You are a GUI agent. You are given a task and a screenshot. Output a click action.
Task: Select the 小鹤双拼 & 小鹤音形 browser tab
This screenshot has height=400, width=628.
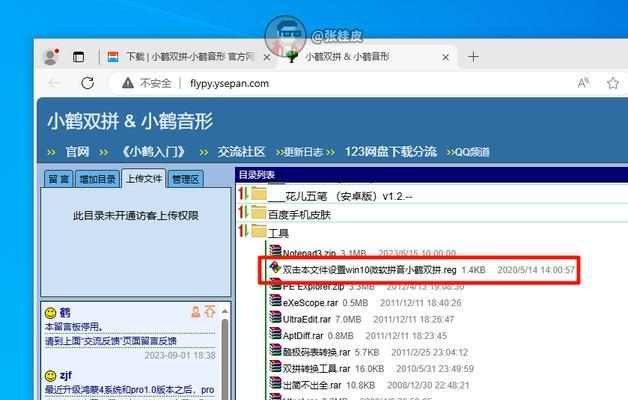(x=367, y=57)
